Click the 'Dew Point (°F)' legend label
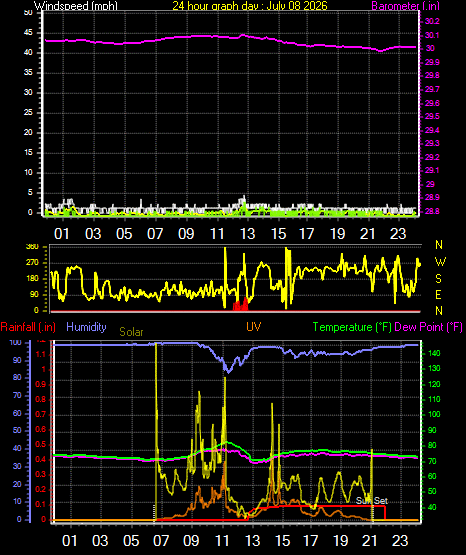The height and width of the screenshot is (555, 466). coord(428,327)
